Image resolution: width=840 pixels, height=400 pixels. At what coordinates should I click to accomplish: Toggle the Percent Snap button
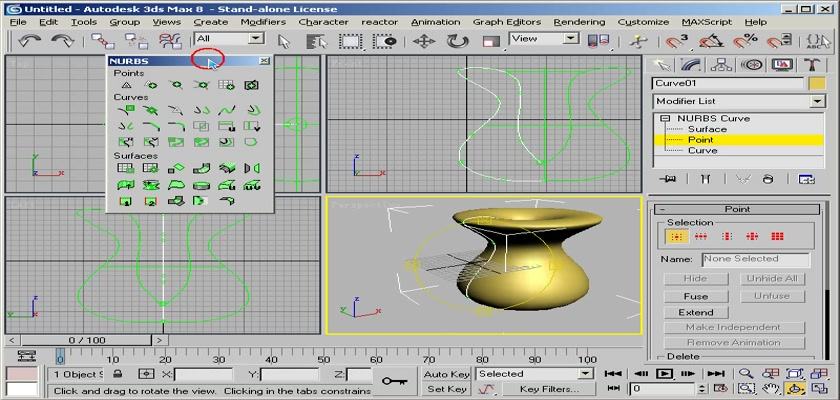pos(745,41)
